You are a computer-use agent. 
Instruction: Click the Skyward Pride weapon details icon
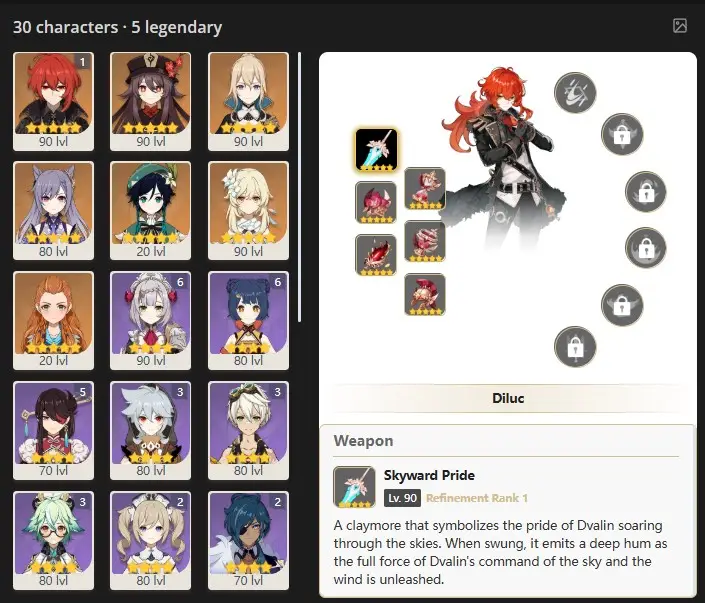click(354, 487)
